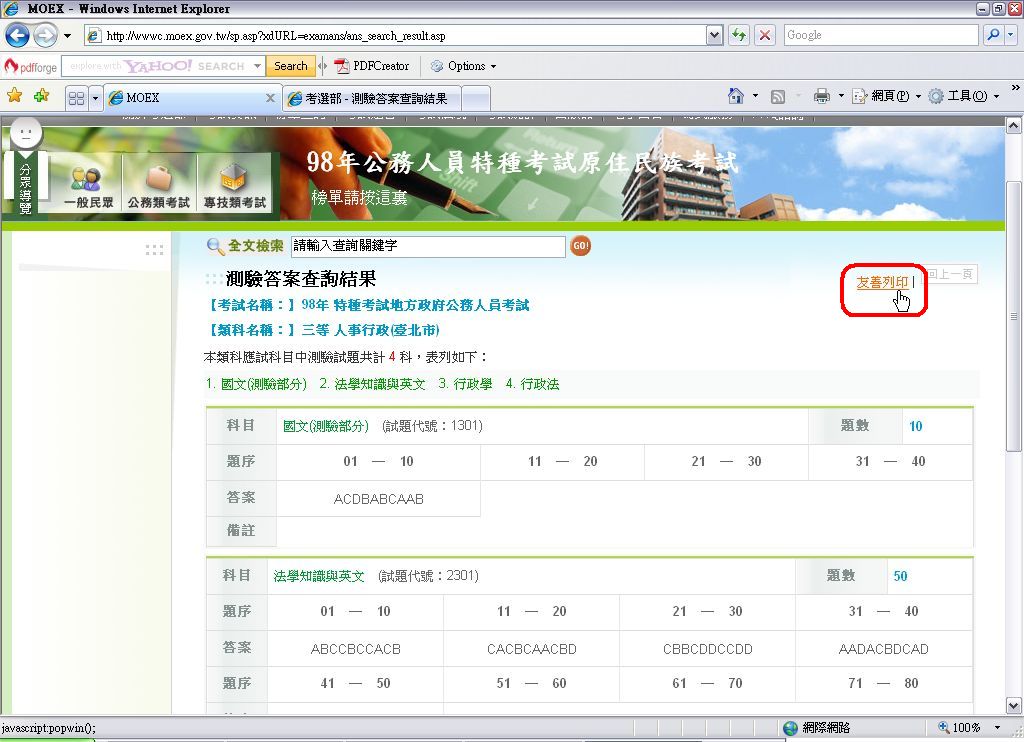Click the page scrollbar up arrow
Viewport: 1024px width, 742px height.
[x=1014, y=125]
